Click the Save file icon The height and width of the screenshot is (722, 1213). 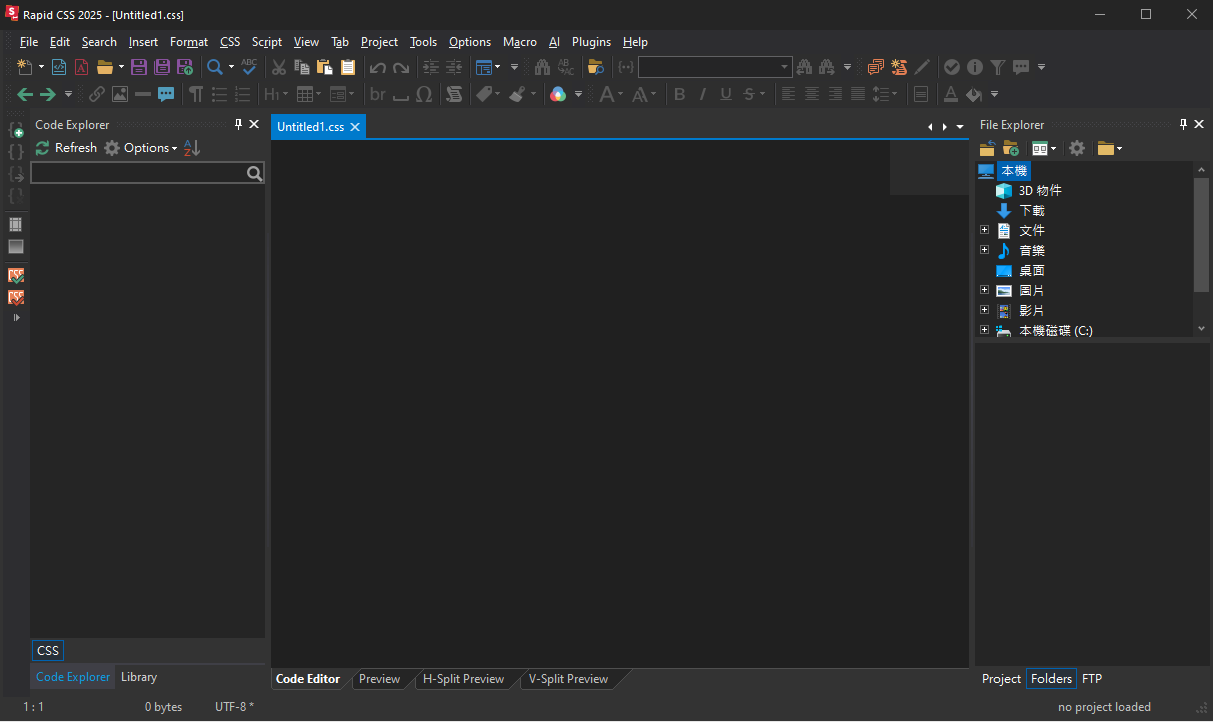(138, 67)
